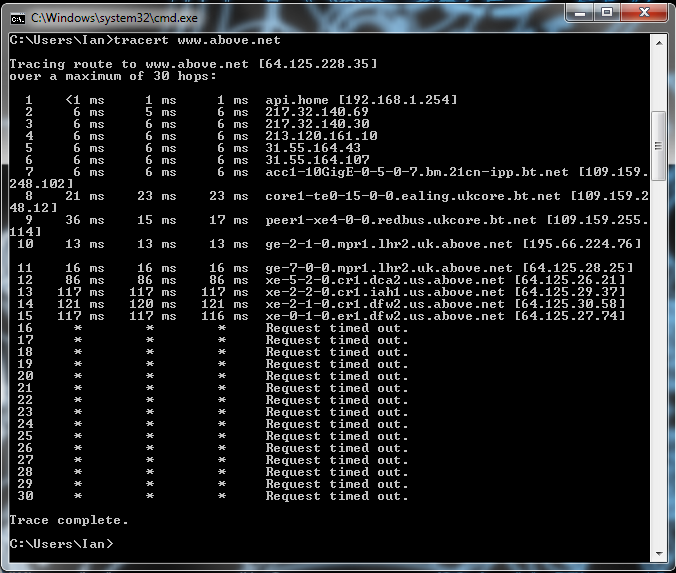This screenshot has height=573, width=676.
Task: Click hop 5 address 31.55.164.43
Action: click(313, 148)
